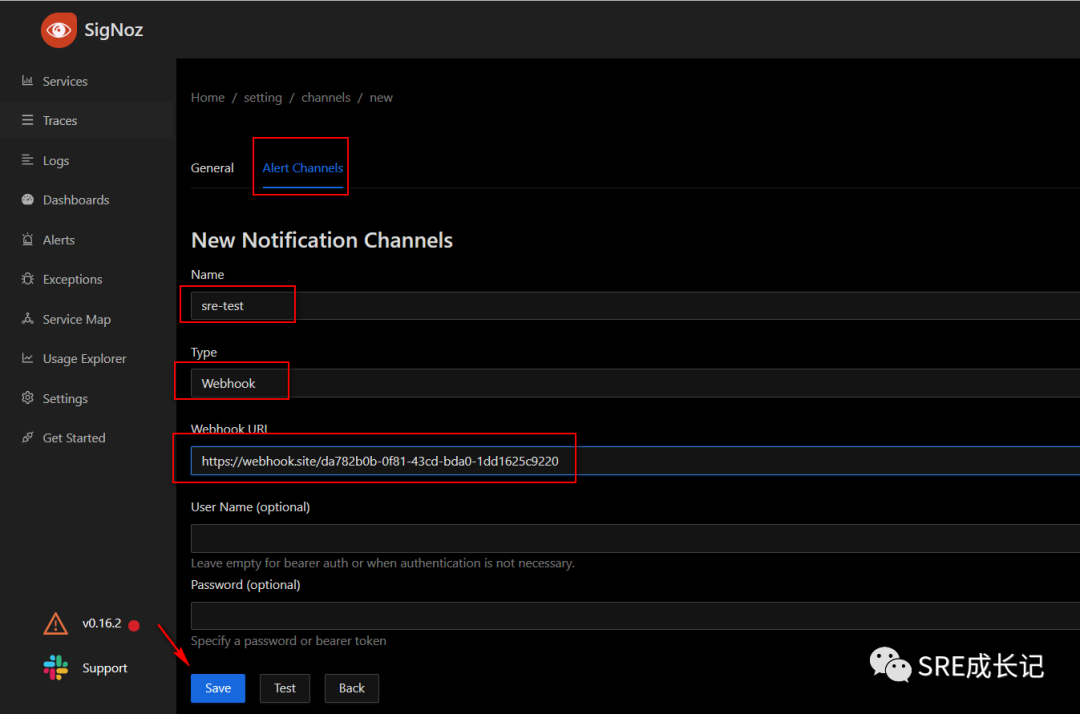Select the Alert Channels tab

click(302, 168)
